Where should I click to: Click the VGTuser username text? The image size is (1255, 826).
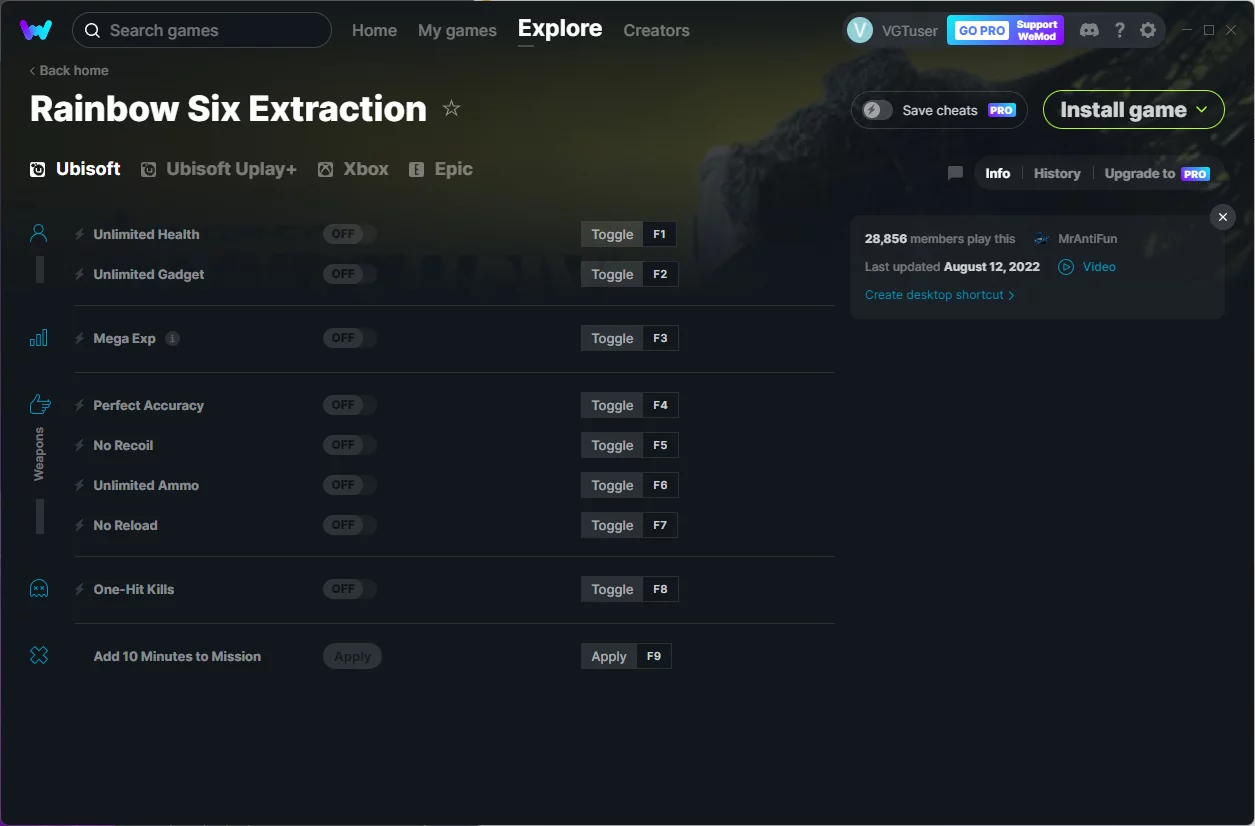pos(910,30)
